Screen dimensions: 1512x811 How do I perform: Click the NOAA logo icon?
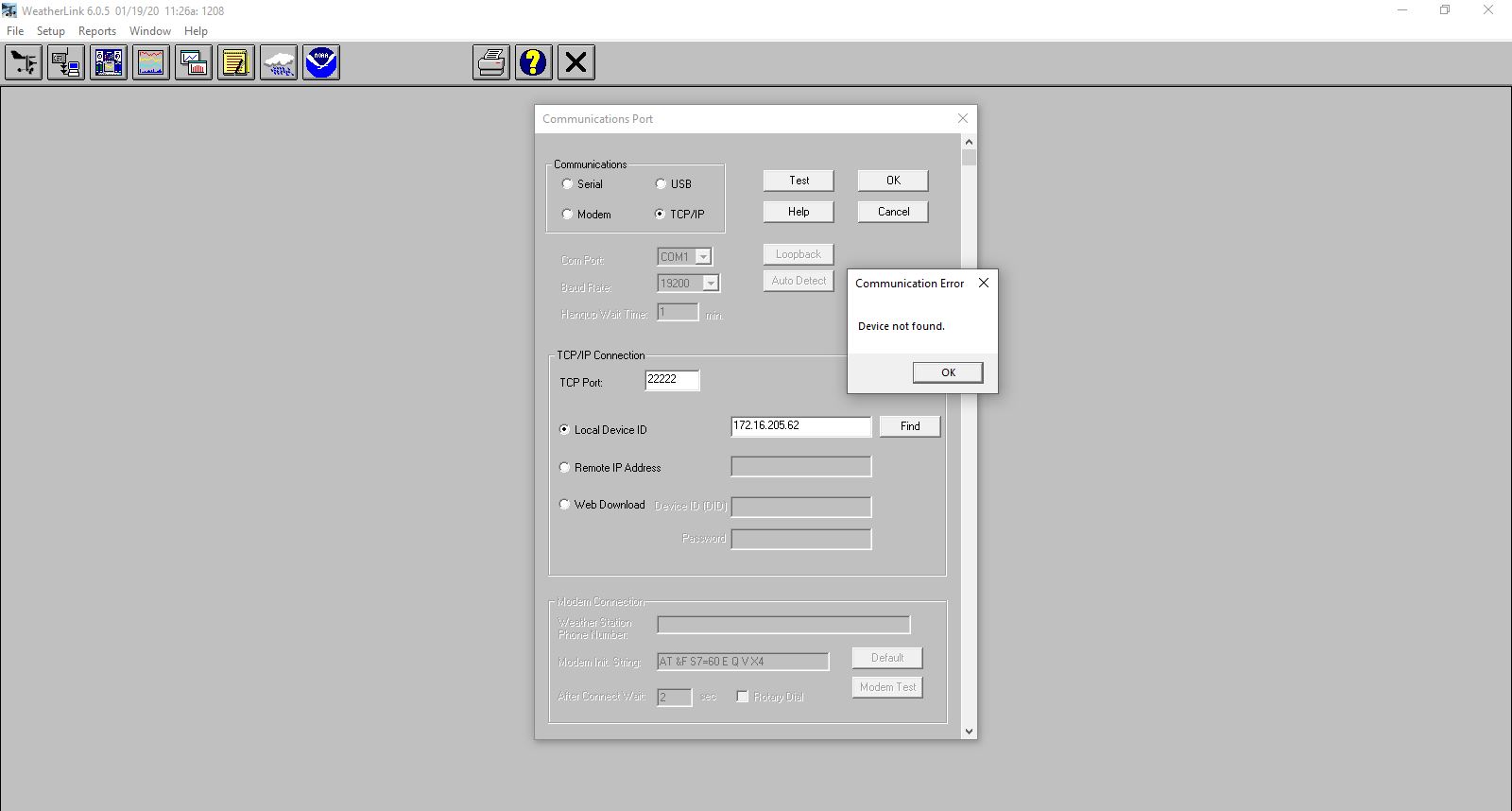(321, 63)
